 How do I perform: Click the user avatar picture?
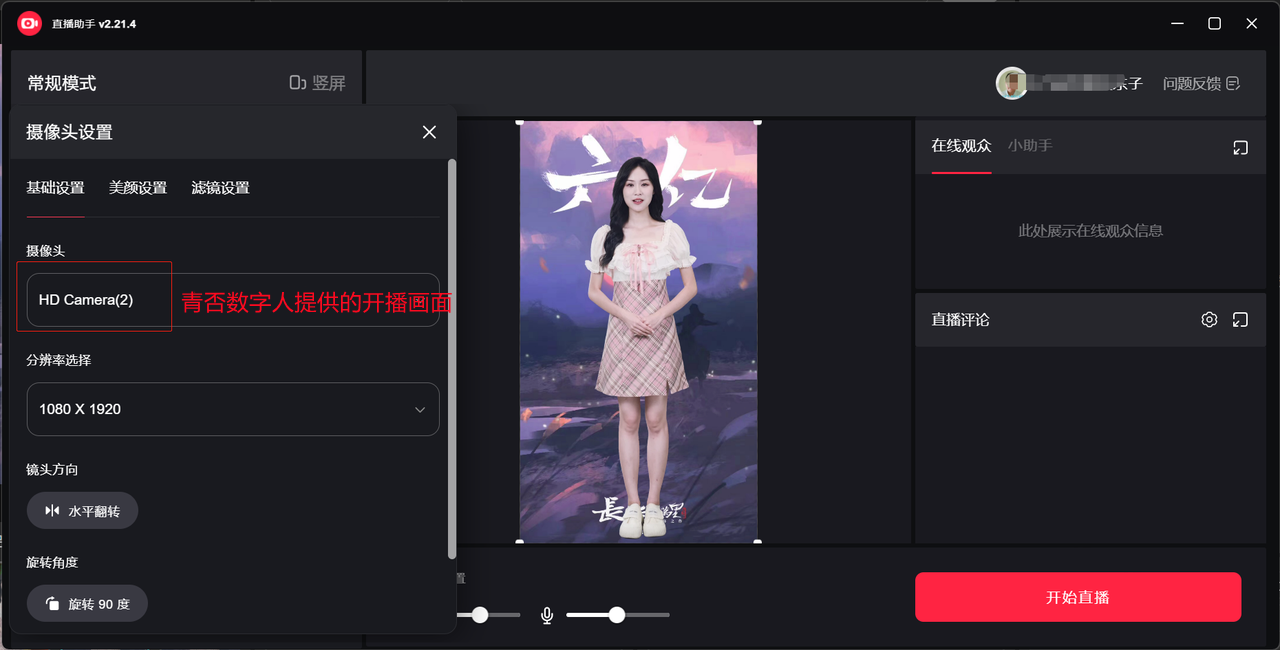[1012, 83]
